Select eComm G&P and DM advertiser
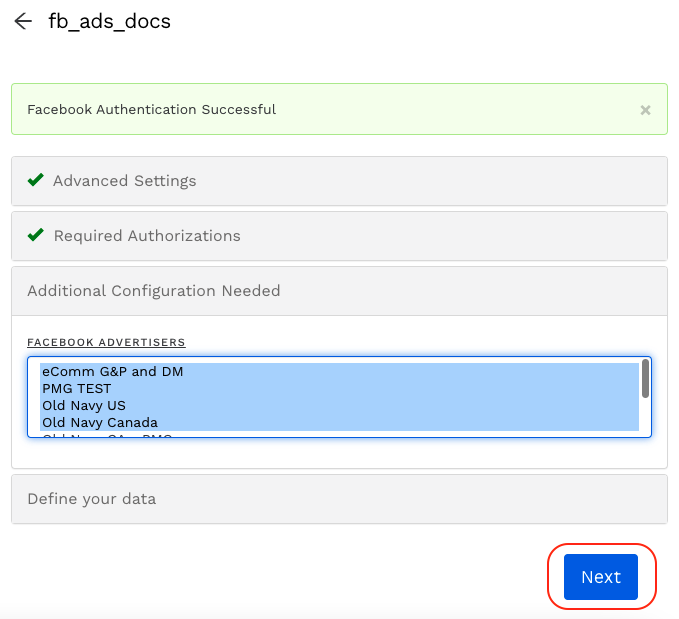Screen dimensions: 679x619 (112, 372)
